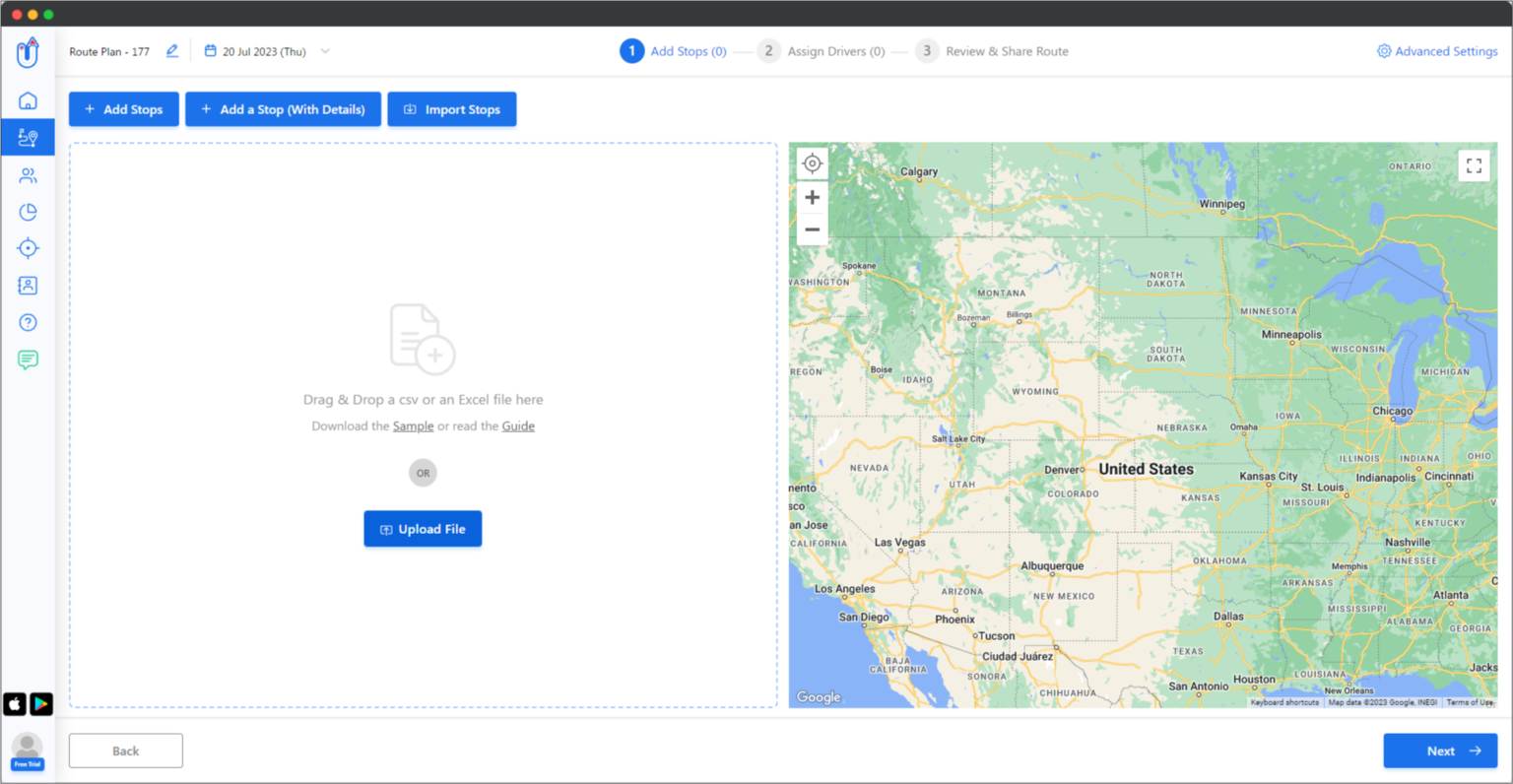Open live tracking via the crosshair icon

point(28,247)
